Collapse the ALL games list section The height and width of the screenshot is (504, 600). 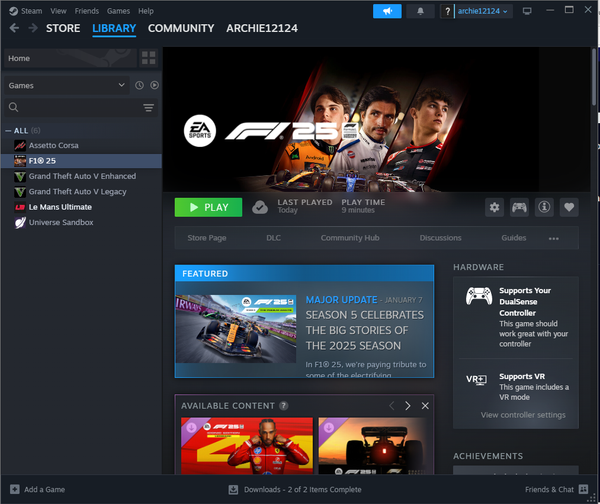9,131
